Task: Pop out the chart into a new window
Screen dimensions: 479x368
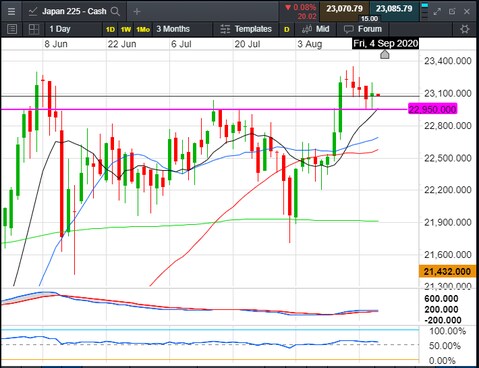Action: [452, 11]
